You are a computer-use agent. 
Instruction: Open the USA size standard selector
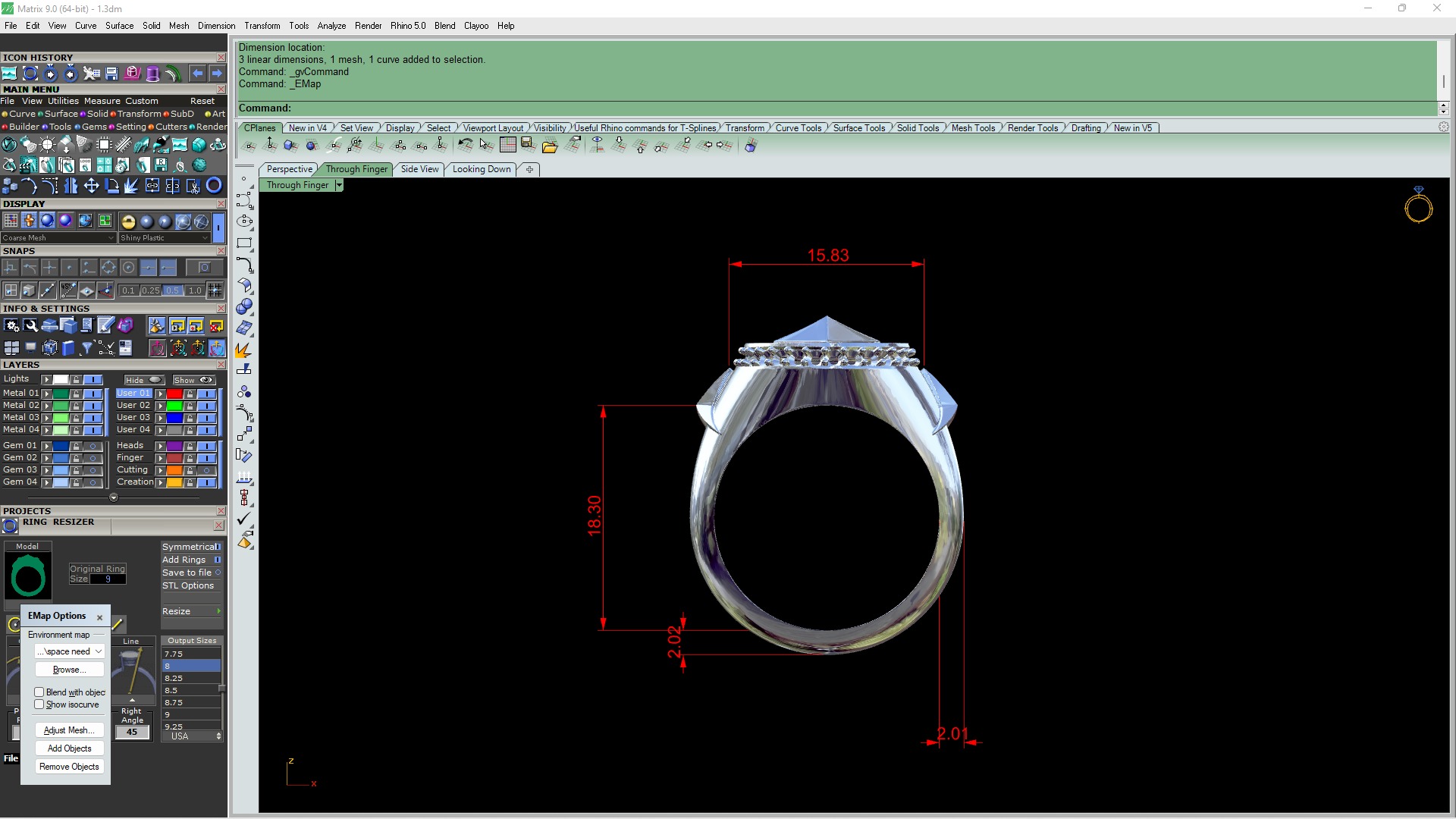pos(193,736)
